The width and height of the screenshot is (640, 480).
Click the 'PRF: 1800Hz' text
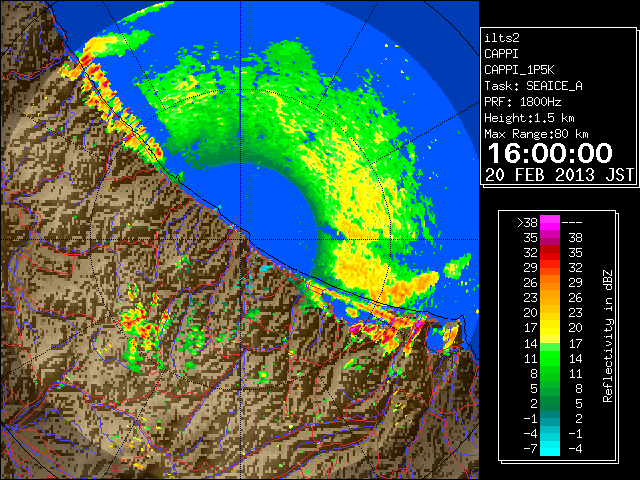pyautogui.click(x=522, y=102)
